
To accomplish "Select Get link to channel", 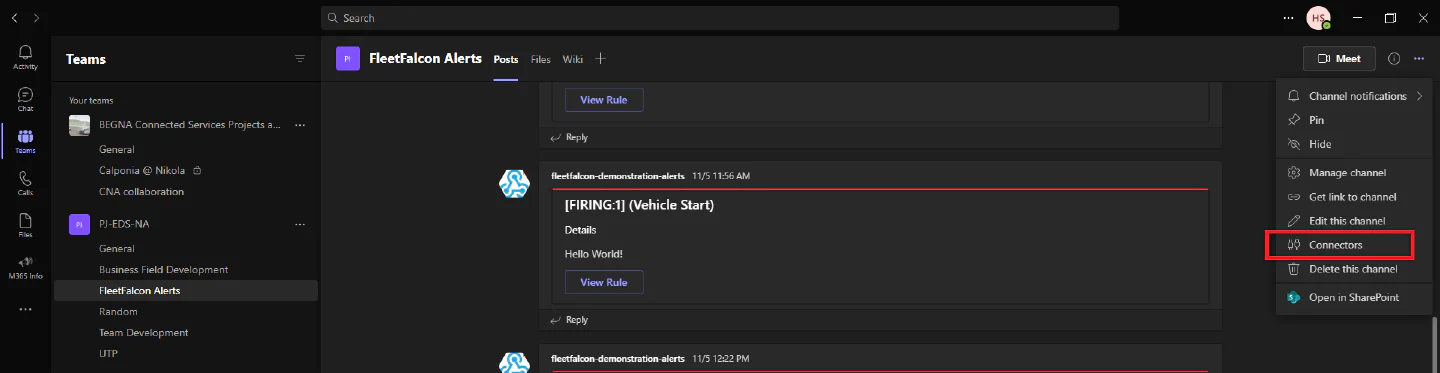I will coord(1355,197).
